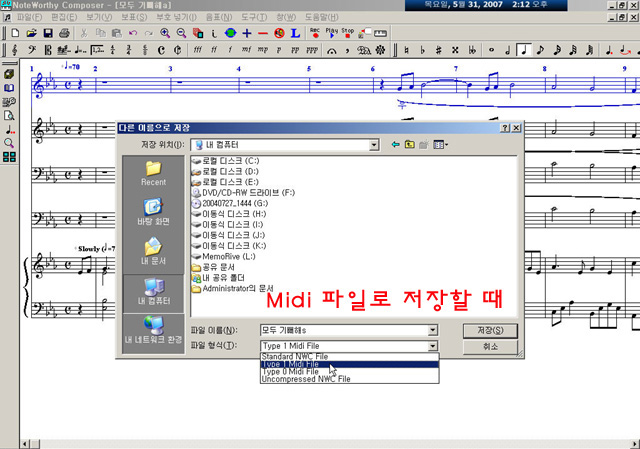Insert mezzo-forte mf dynamic

point(247,50)
